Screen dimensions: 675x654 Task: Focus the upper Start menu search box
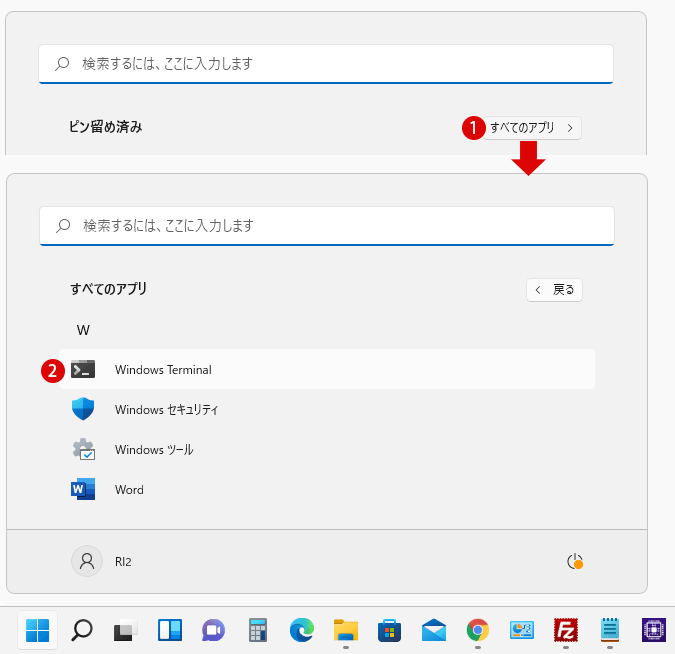point(326,64)
